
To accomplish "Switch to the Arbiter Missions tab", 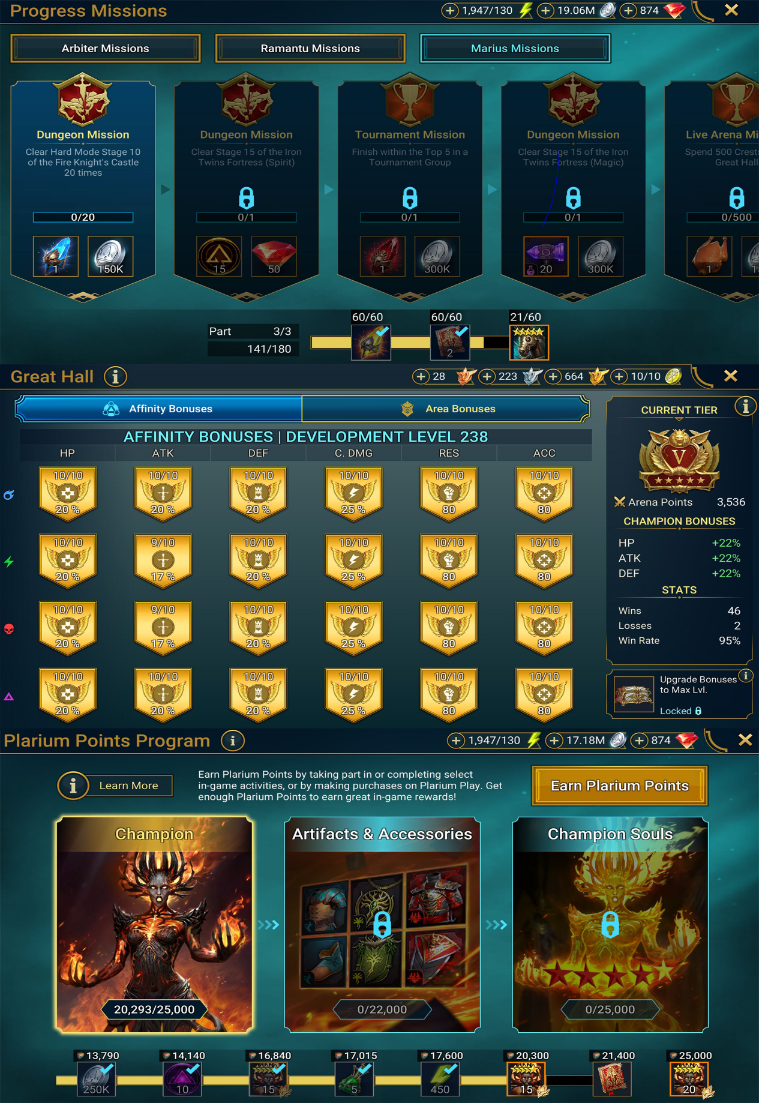I will tap(106, 49).
